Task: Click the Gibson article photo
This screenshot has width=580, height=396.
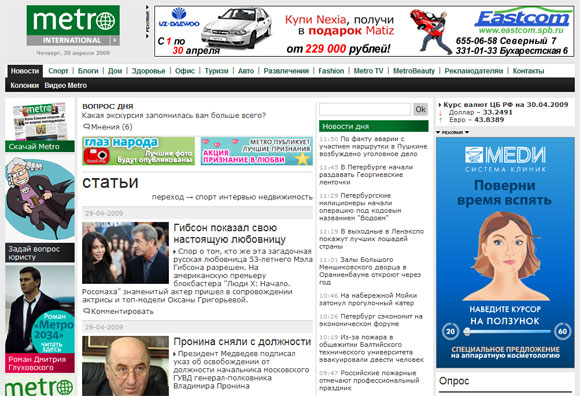Action: 125,253
